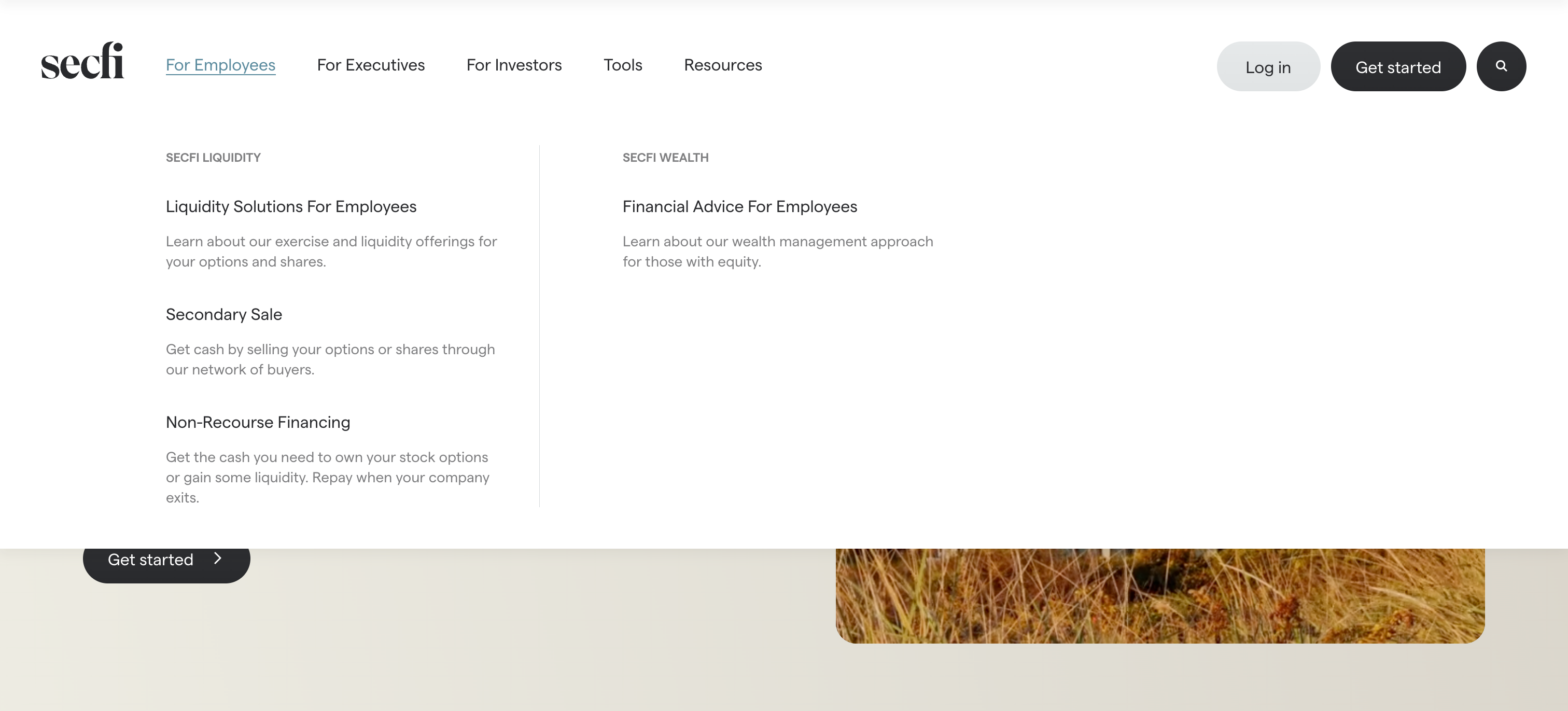Open Financial Advice For Employees

pos(739,207)
